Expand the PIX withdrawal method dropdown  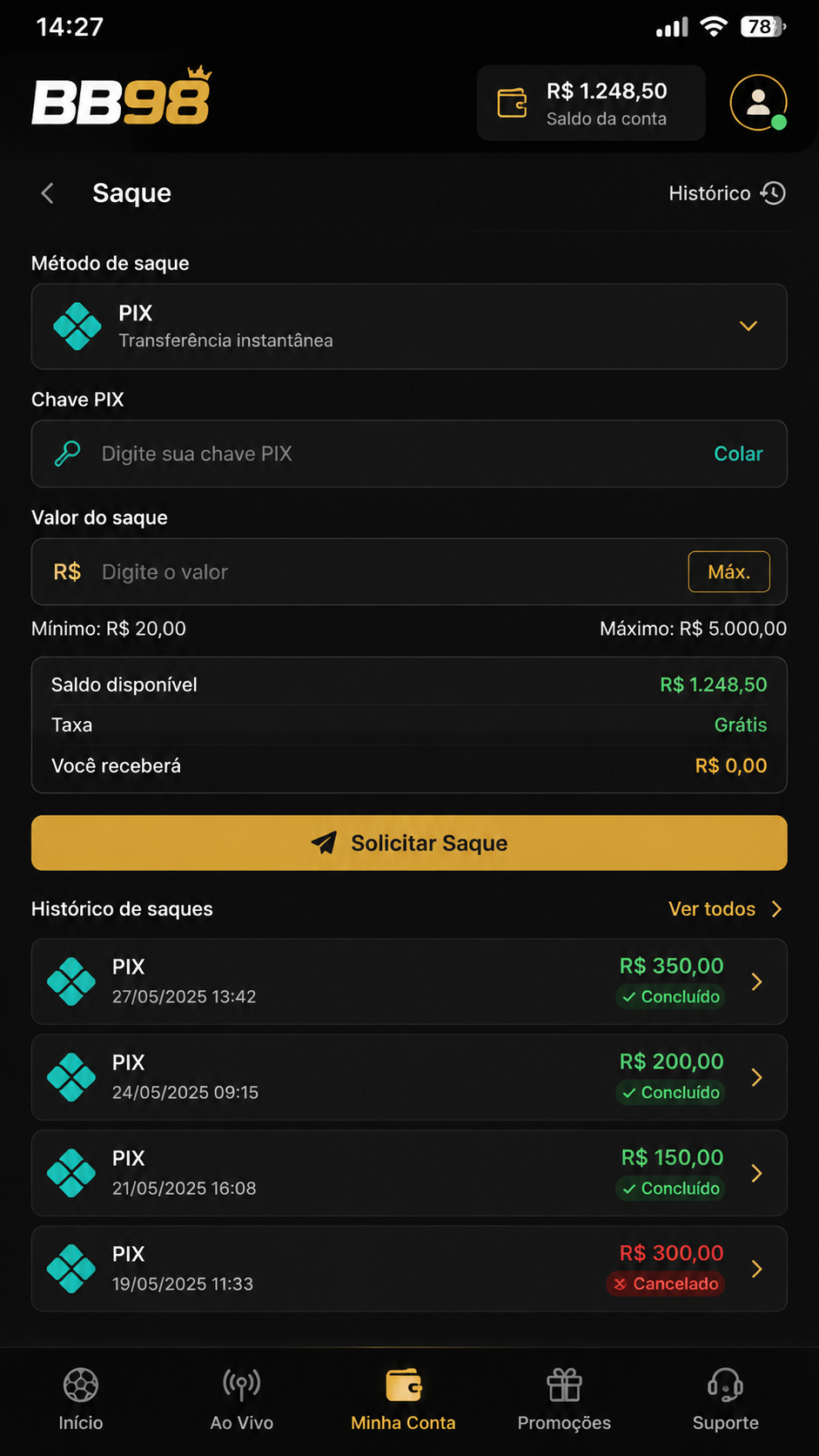pos(749,326)
